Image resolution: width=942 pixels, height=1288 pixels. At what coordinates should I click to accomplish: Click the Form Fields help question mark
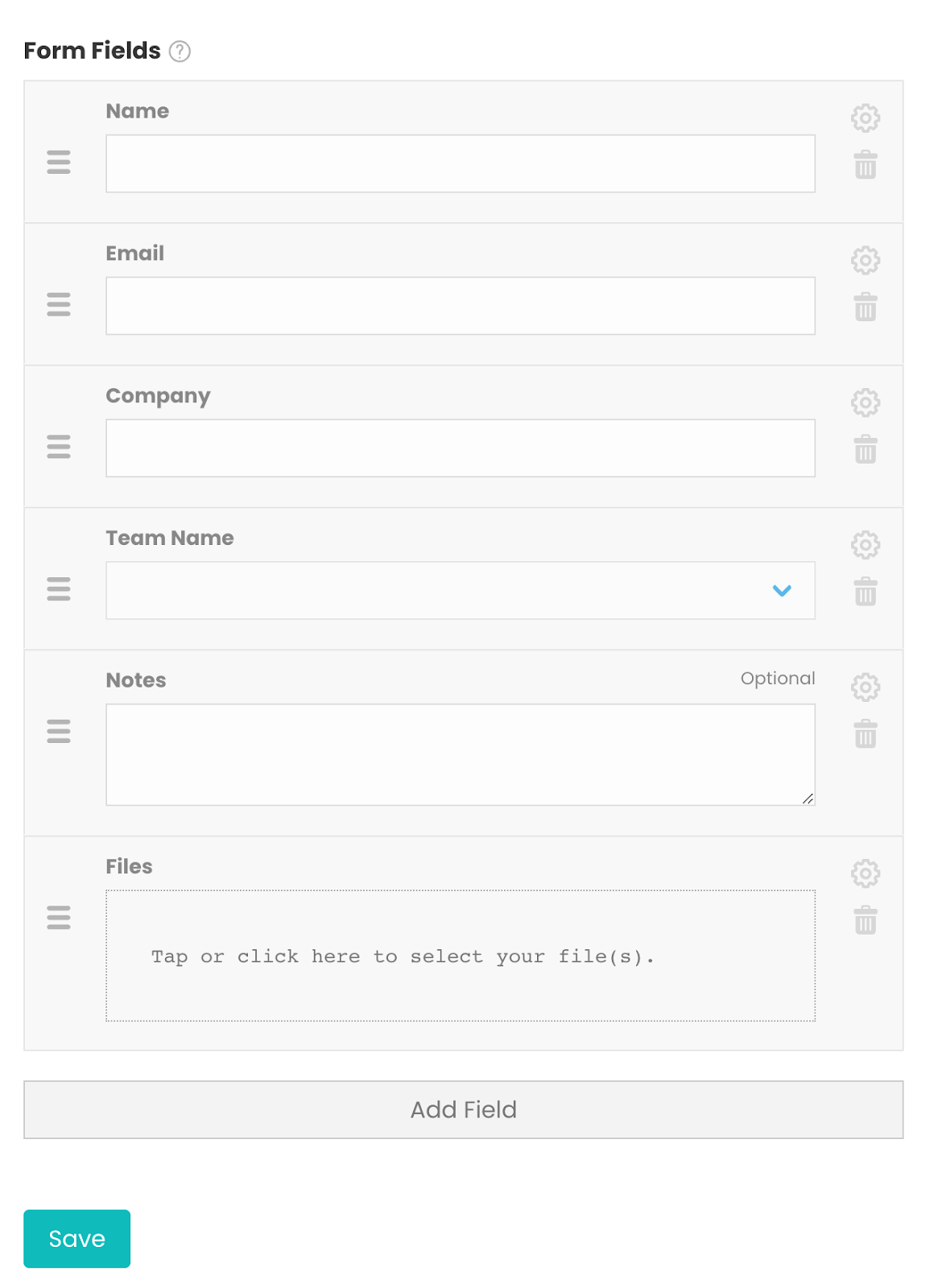(x=180, y=52)
